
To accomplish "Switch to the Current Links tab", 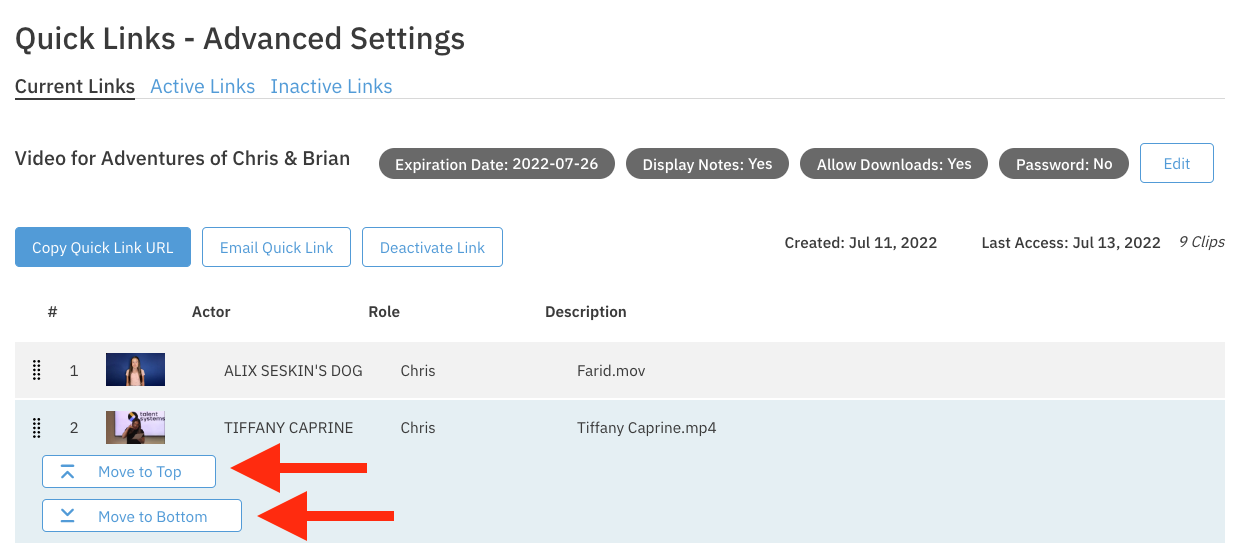I will click(75, 87).
